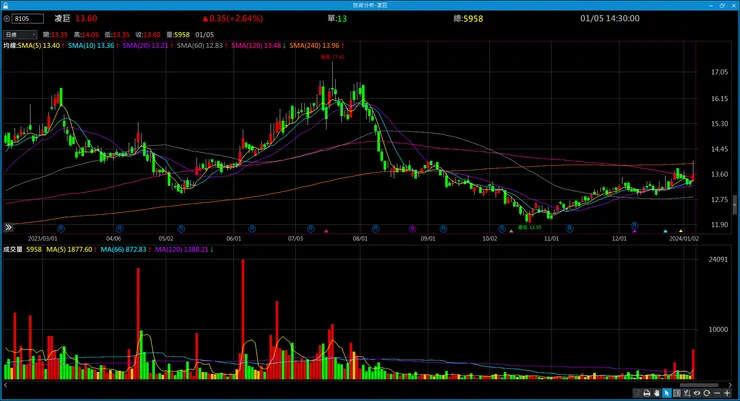Viewport: 740px width, 401px height.
Task: Click the SMA(120) 13.48 indicator label
Action: (x=258, y=45)
